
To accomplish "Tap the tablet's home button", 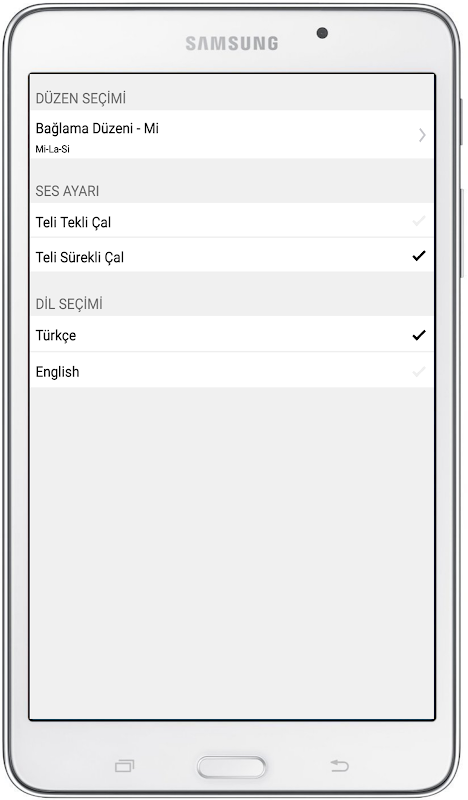I will (x=232, y=767).
